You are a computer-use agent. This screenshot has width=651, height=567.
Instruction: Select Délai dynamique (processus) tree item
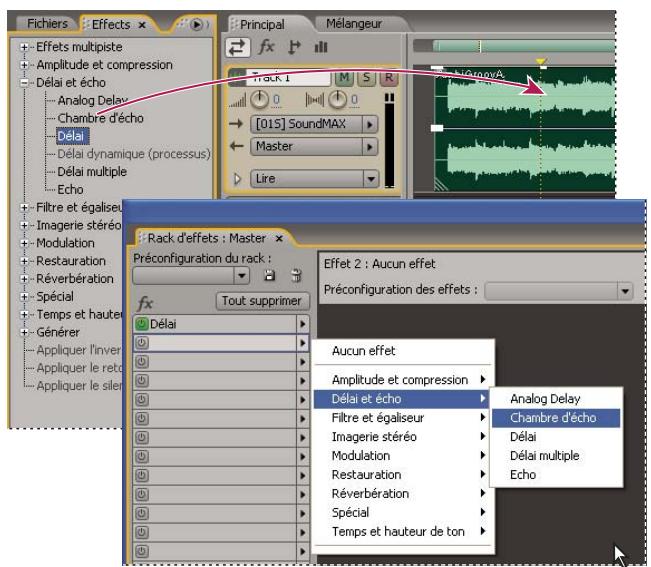134,154
